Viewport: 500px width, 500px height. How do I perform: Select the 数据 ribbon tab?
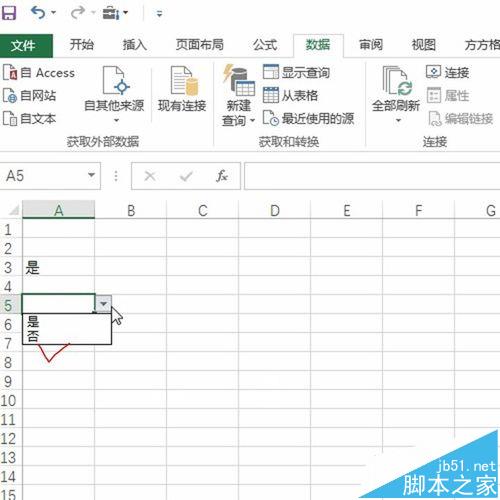tap(318, 45)
